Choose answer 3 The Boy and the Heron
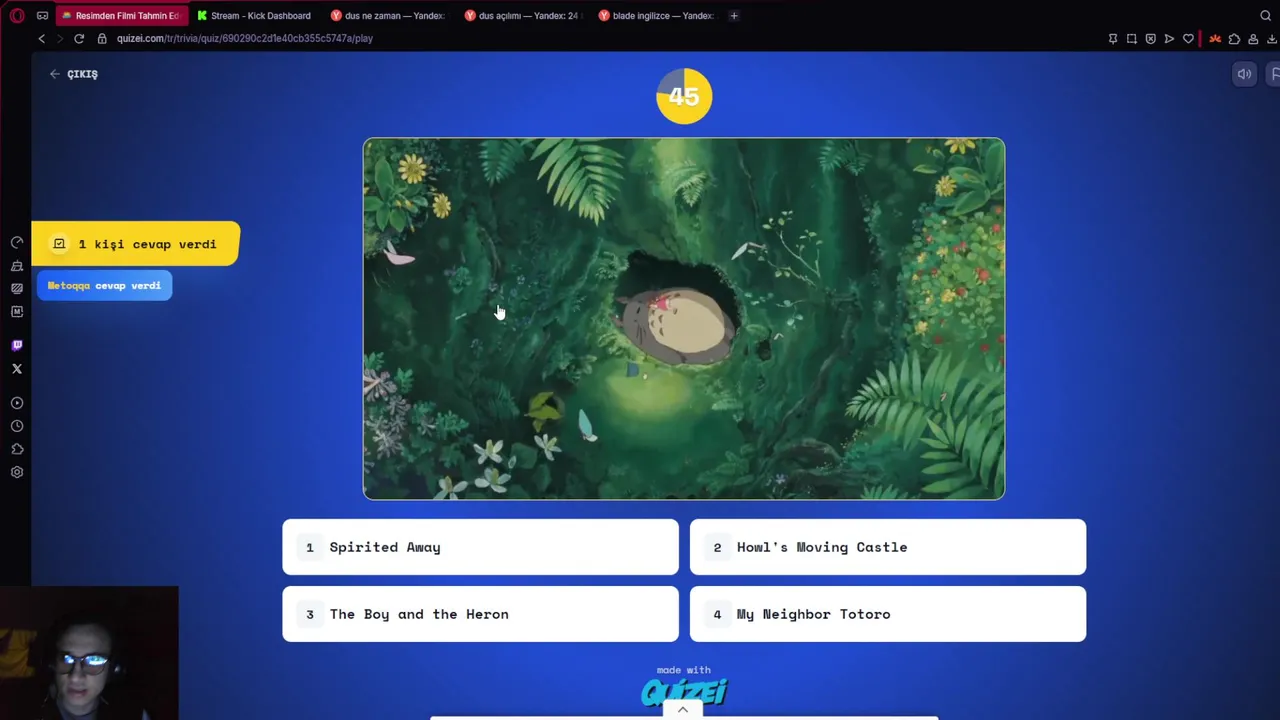1280x720 pixels. (x=480, y=614)
